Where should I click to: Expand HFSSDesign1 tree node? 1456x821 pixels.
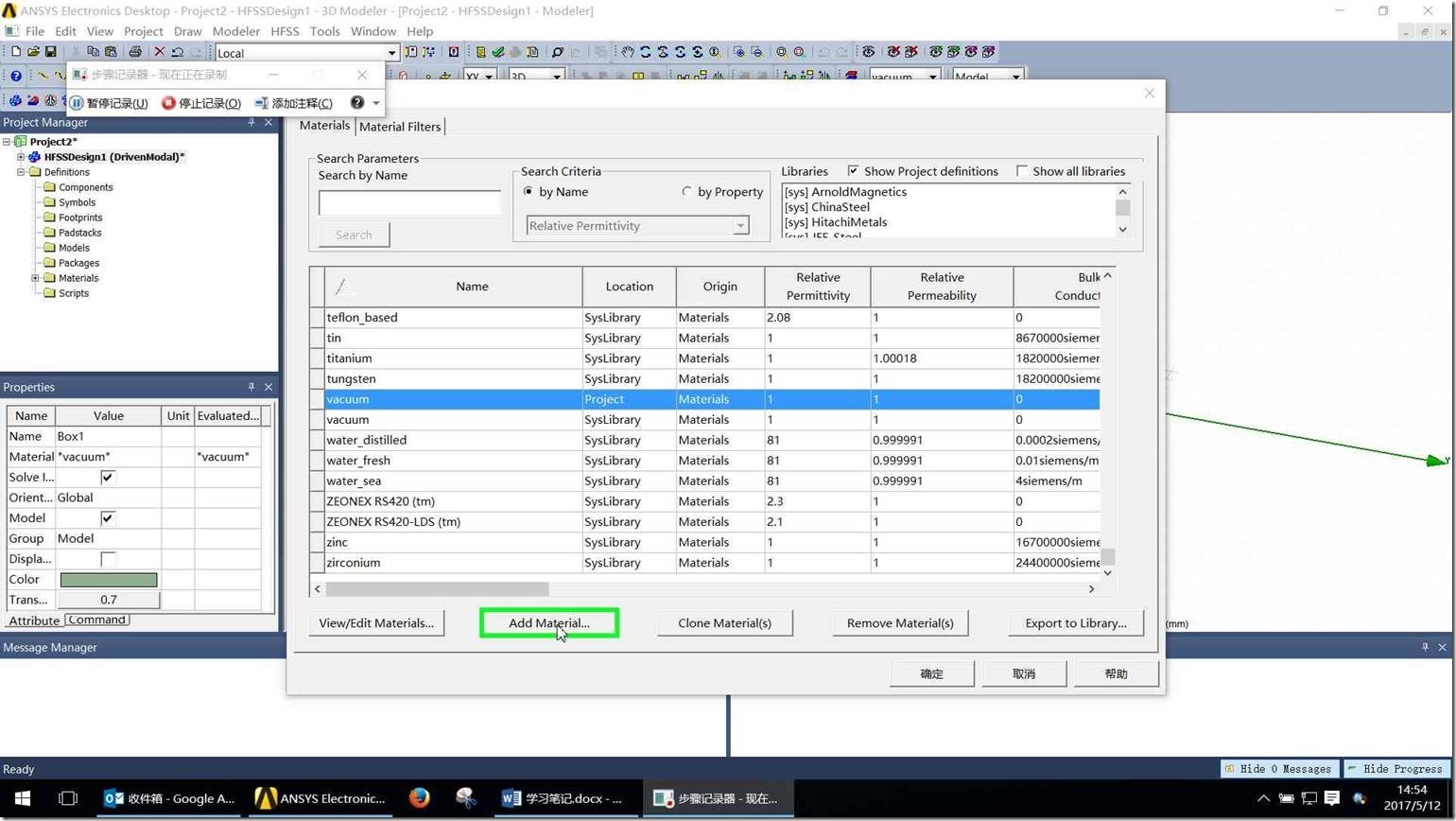point(20,157)
